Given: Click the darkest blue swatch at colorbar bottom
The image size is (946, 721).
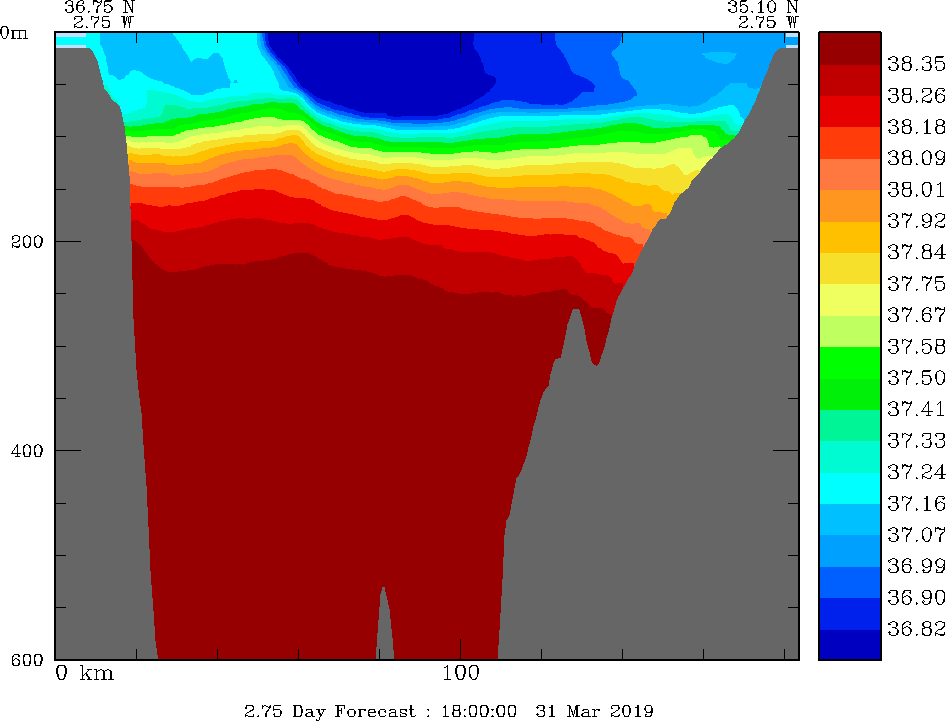Looking at the screenshot, I should tap(849, 645).
